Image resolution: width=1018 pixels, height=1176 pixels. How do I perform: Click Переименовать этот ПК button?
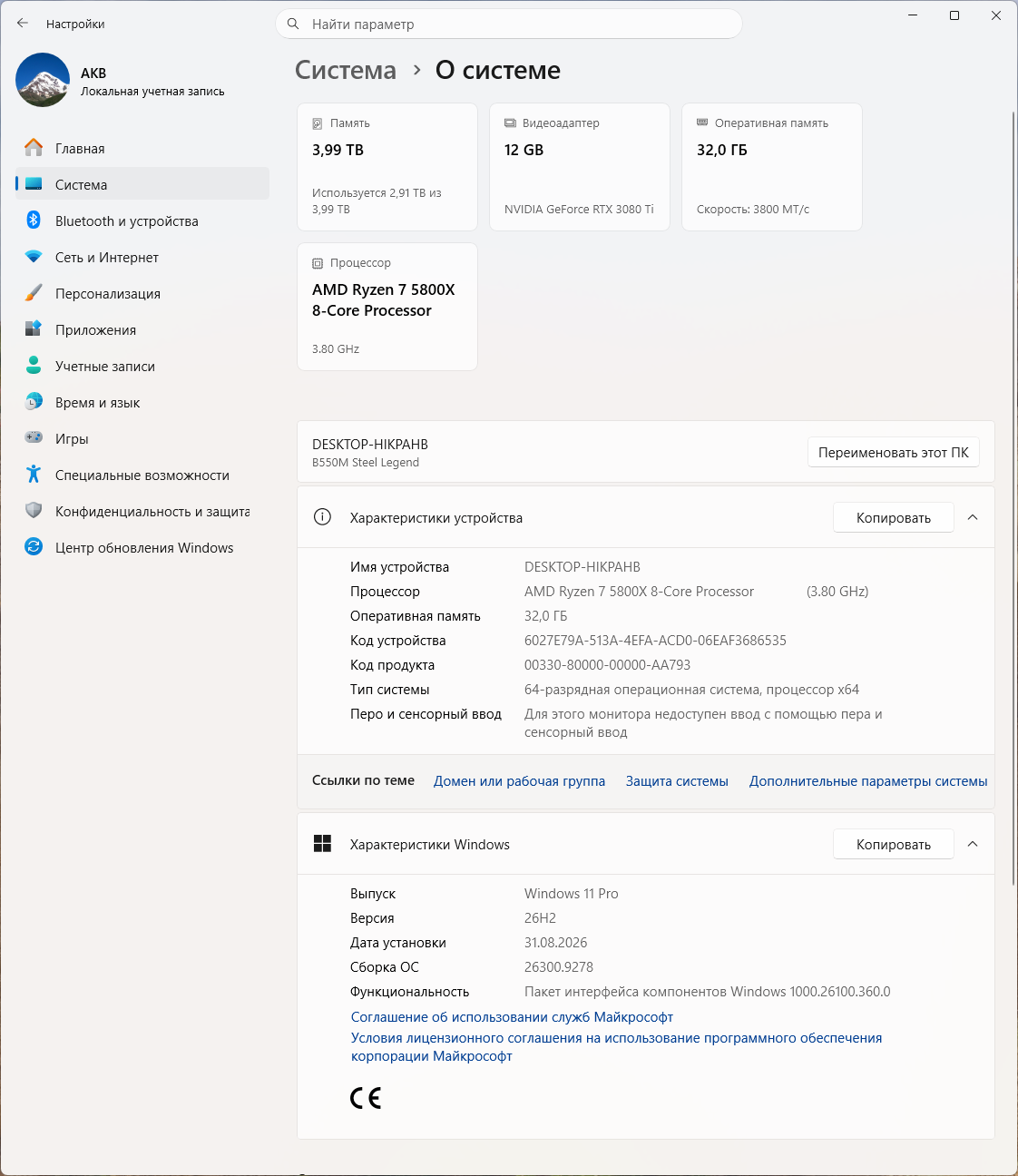click(x=894, y=452)
